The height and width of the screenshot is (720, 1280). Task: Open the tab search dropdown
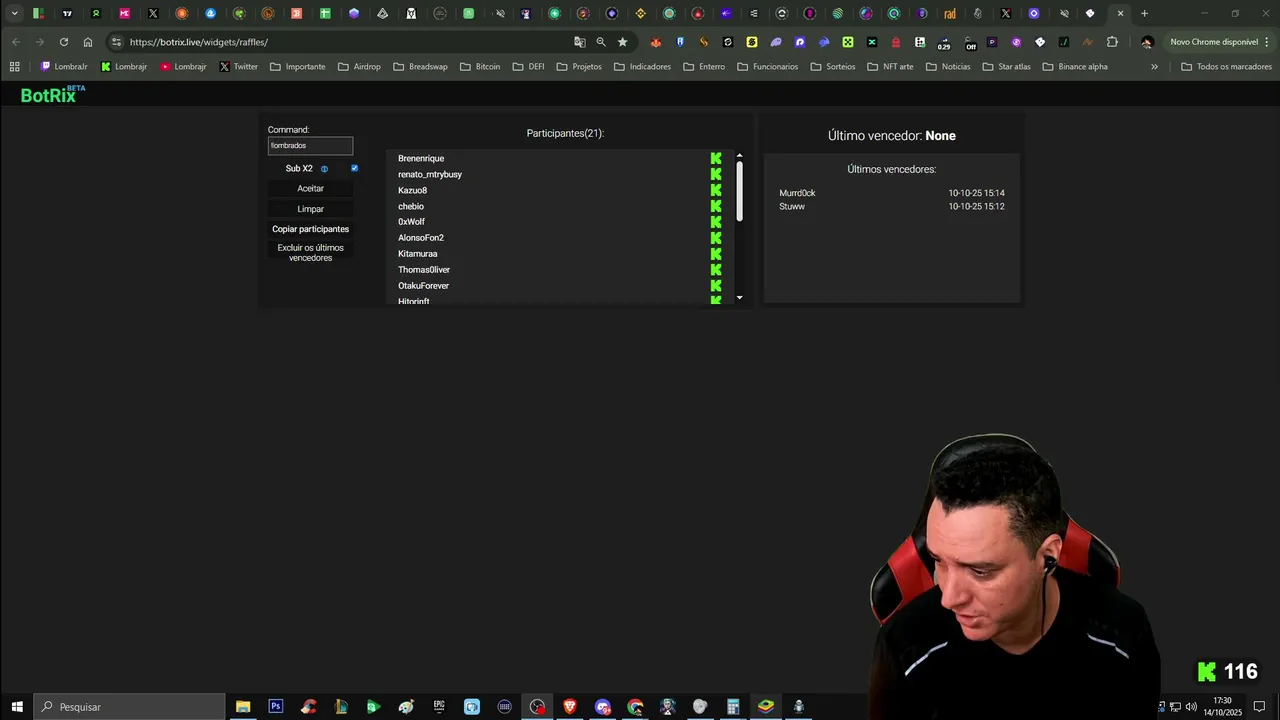click(x=14, y=14)
